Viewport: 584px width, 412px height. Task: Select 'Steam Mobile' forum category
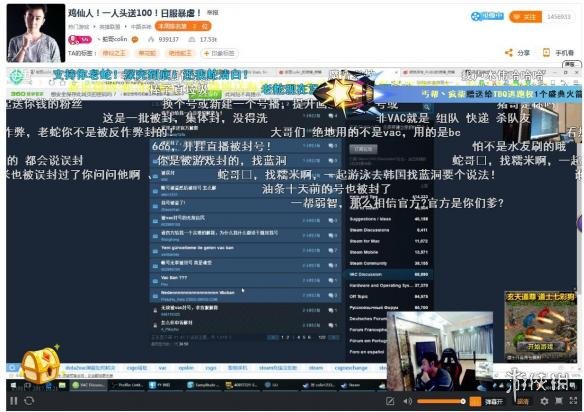tap(388, 252)
